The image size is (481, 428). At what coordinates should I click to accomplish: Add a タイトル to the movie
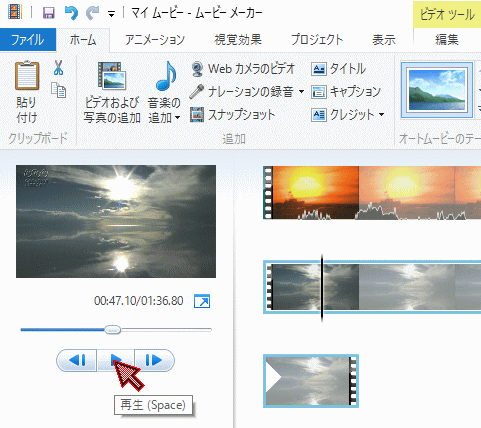coord(338,69)
